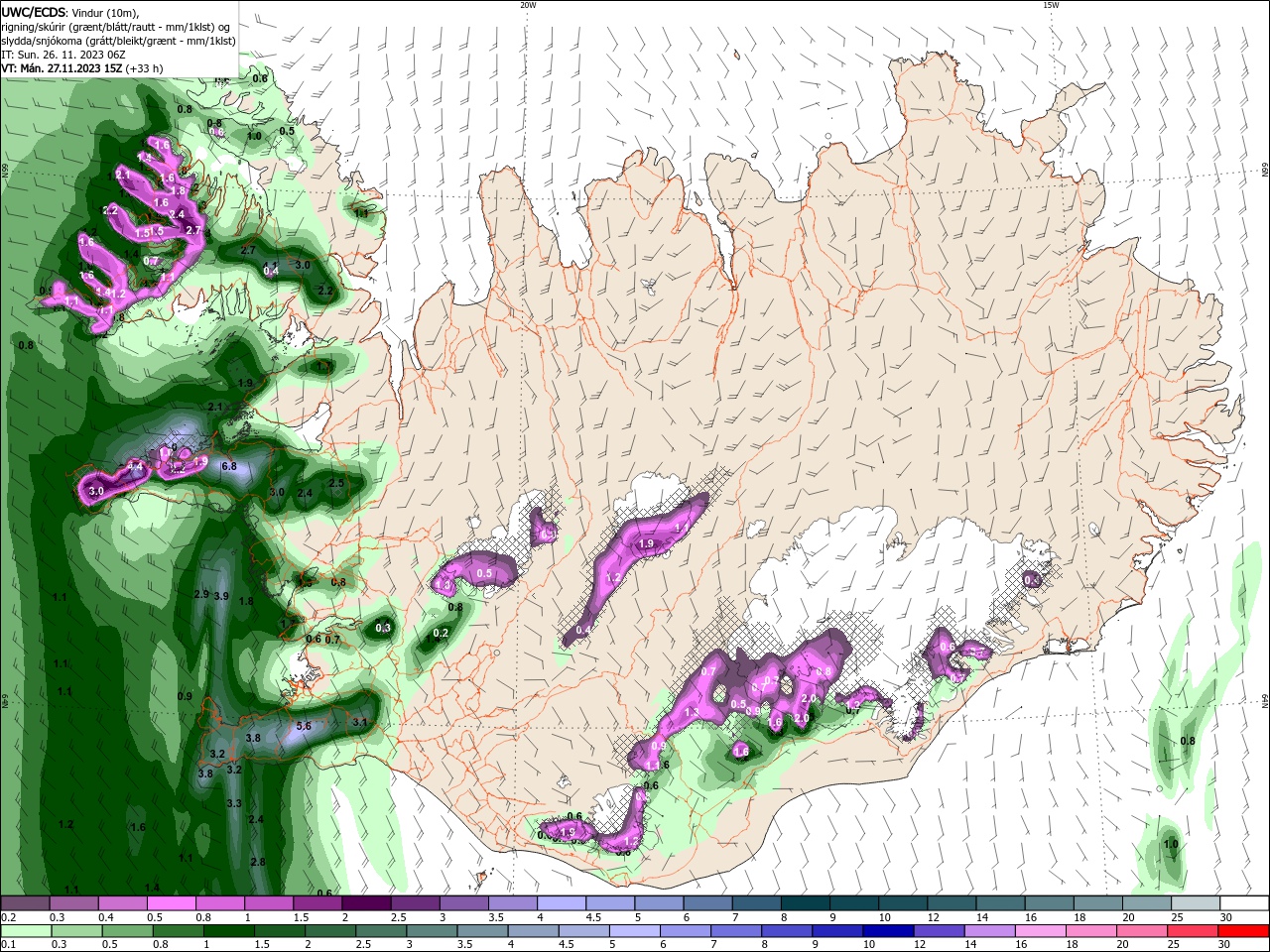Select the top-row legend swatch labeled 1.5
The width and height of the screenshot is (1270, 952).
pyautogui.click(x=317, y=903)
